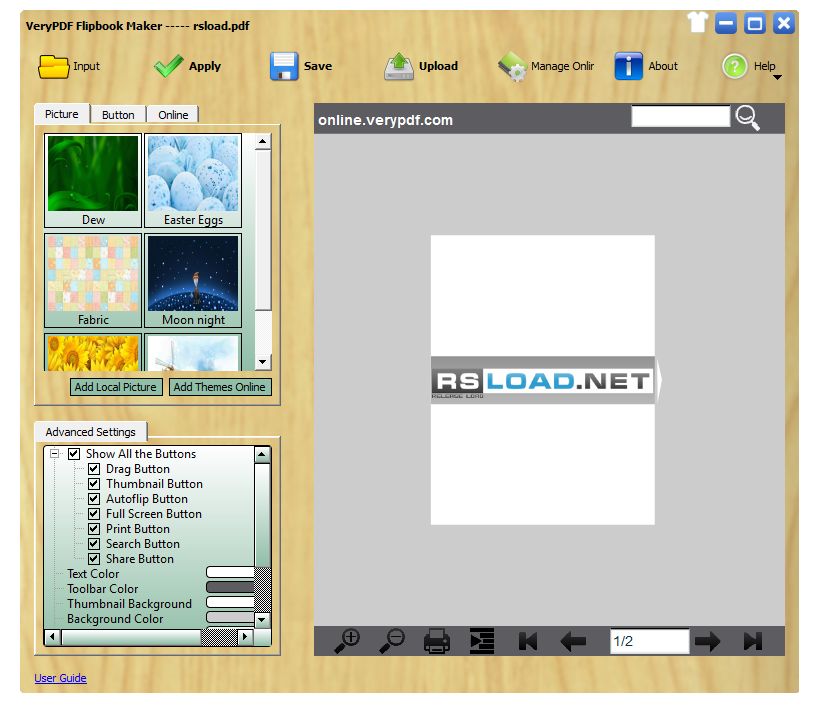The image size is (827, 711).
Task: Uncheck Autoflip Button option
Action: point(94,498)
